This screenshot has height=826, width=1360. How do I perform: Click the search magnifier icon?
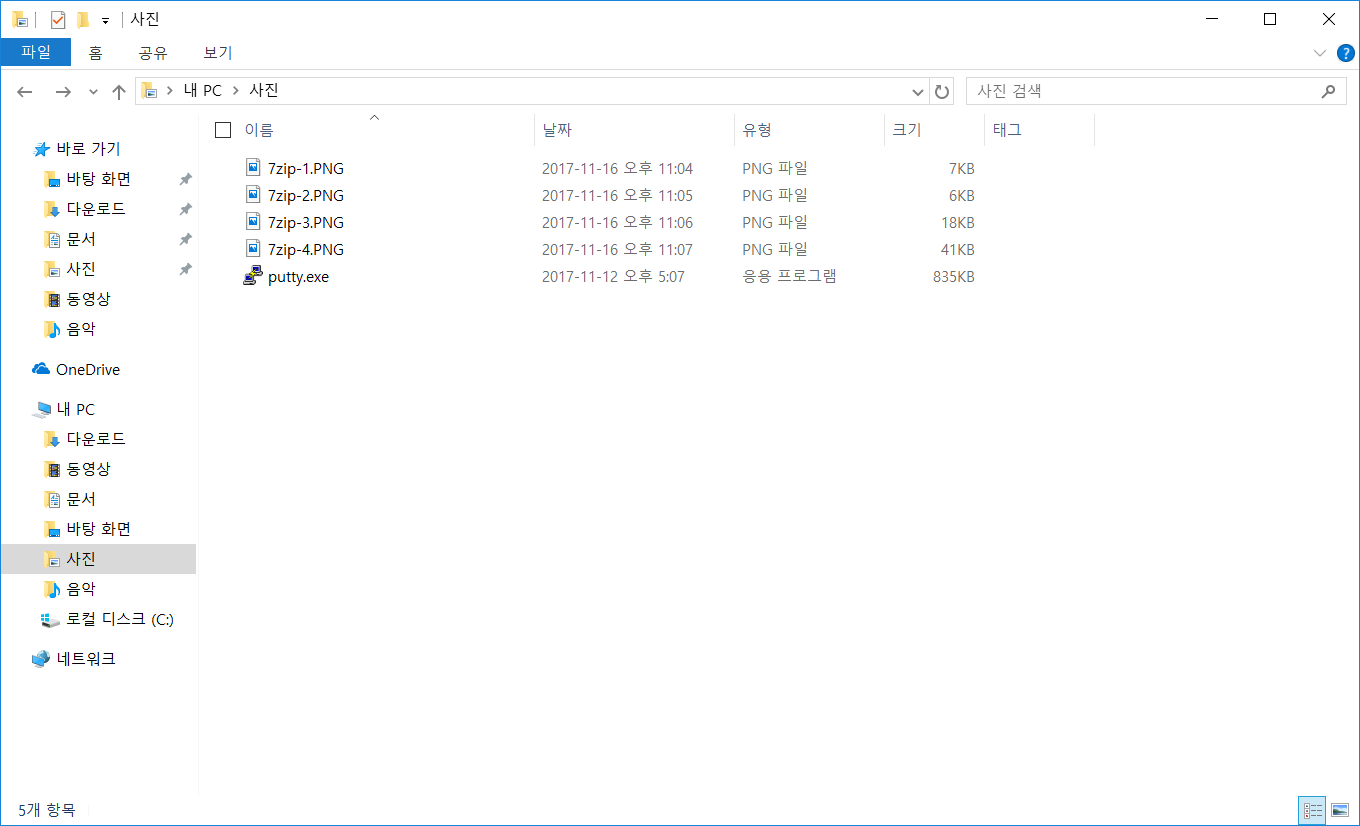pos(1328,91)
